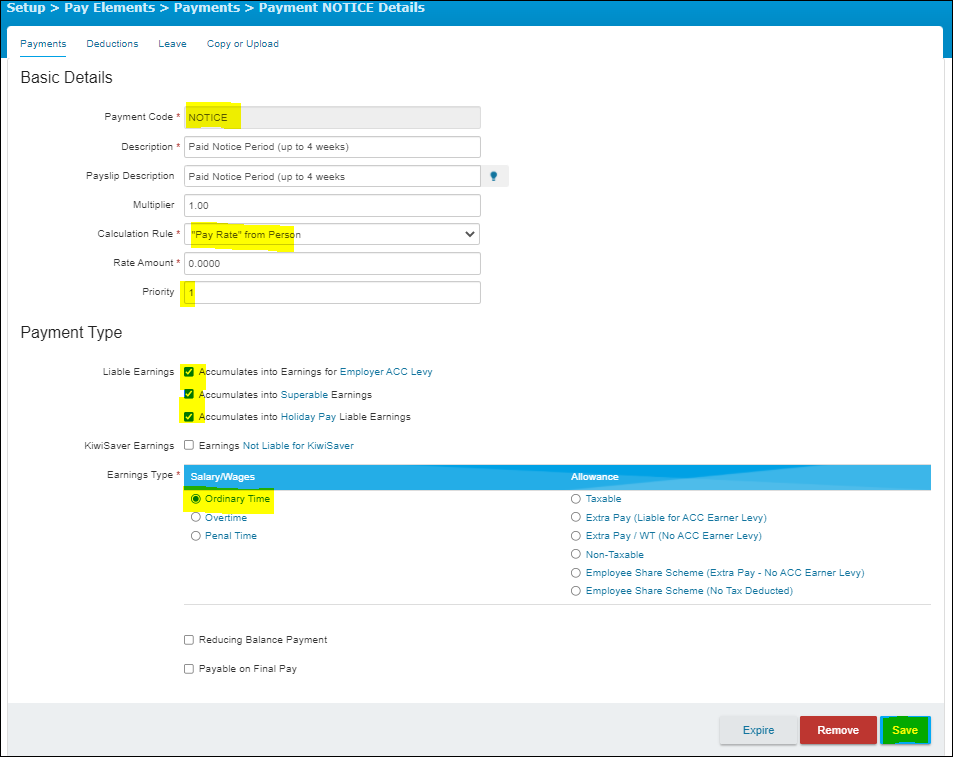
Task: Select the Overtime earnings type
Action: 196,518
